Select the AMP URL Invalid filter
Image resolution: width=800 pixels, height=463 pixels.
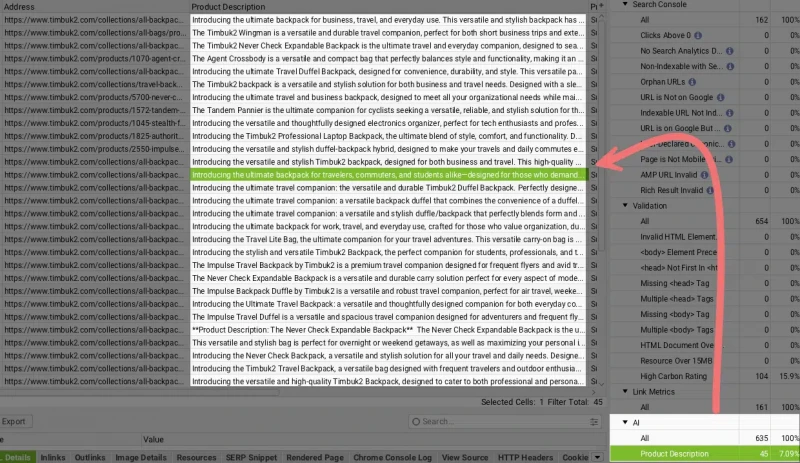(705, 175)
